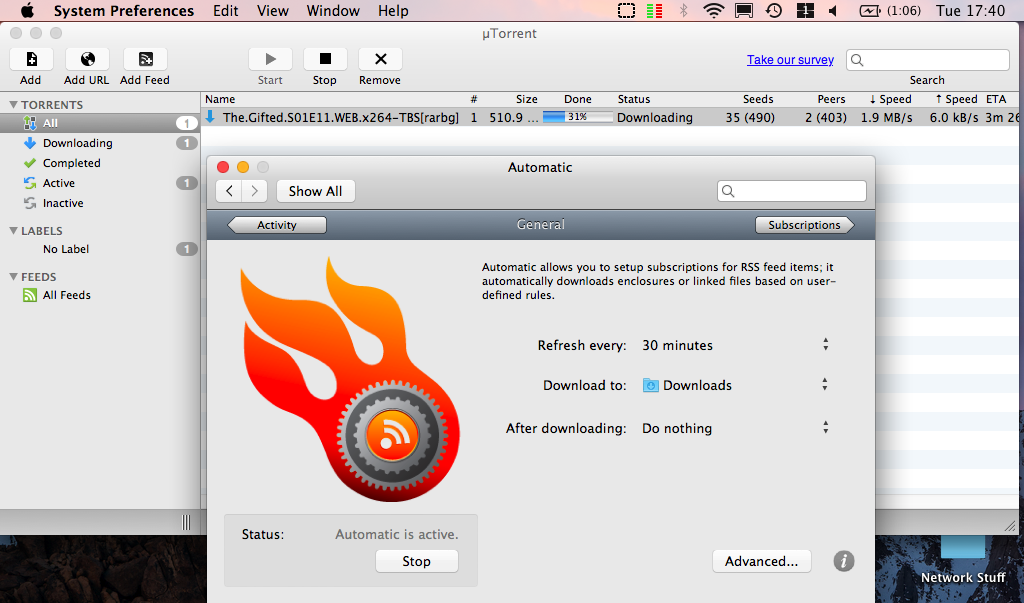Click the Advanced... button
The height and width of the screenshot is (603, 1024).
pos(761,561)
